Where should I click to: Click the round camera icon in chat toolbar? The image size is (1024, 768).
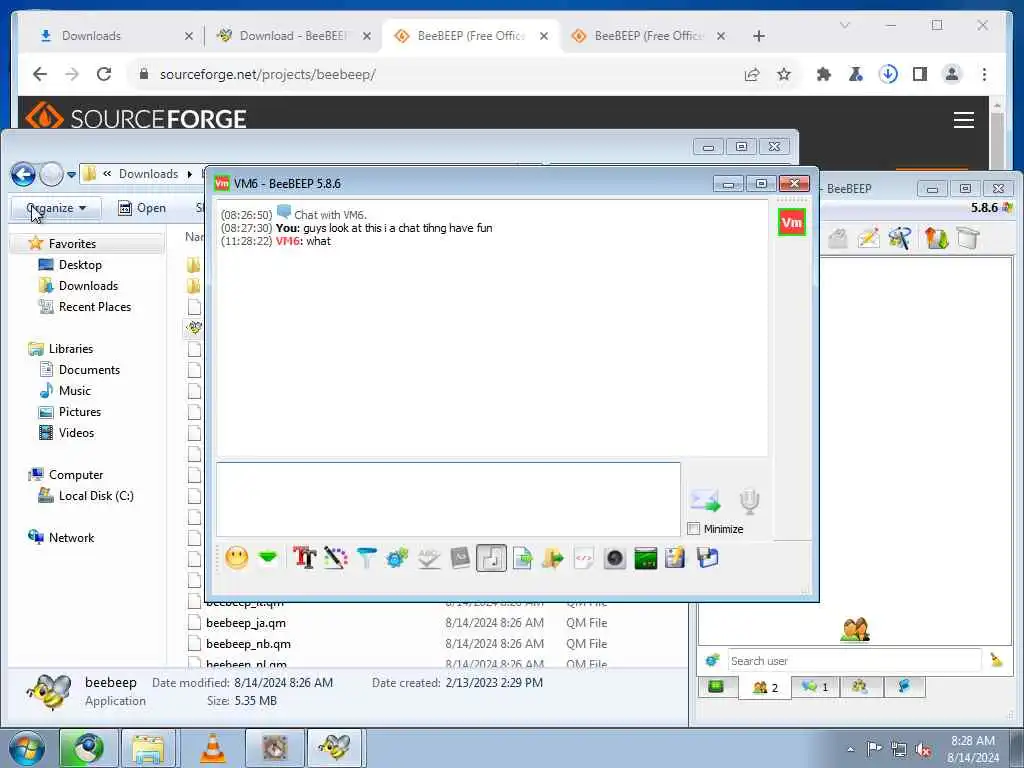point(615,558)
